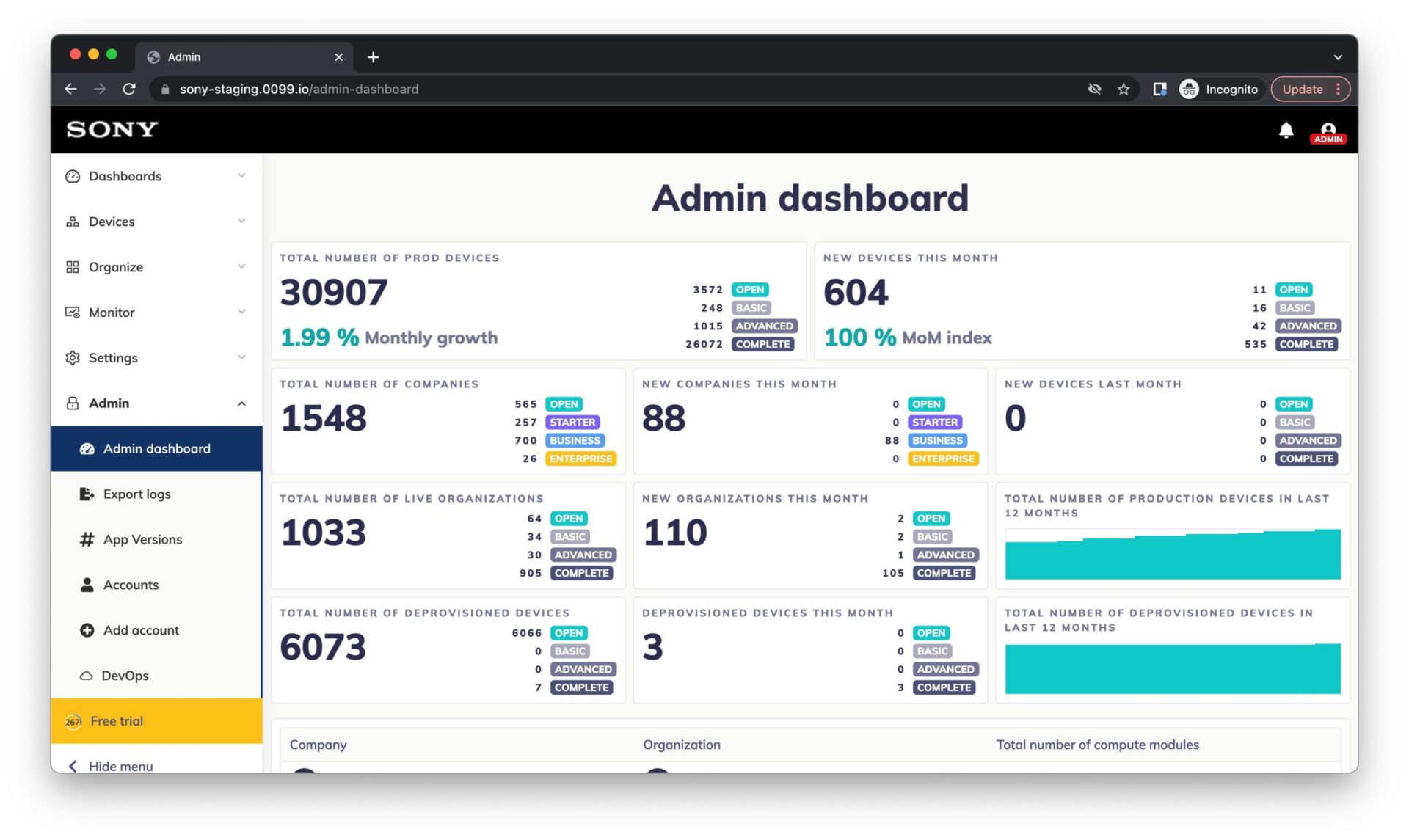Bookmark page with the star icon
Viewport: 1409px width, 840px height.
click(x=1123, y=90)
